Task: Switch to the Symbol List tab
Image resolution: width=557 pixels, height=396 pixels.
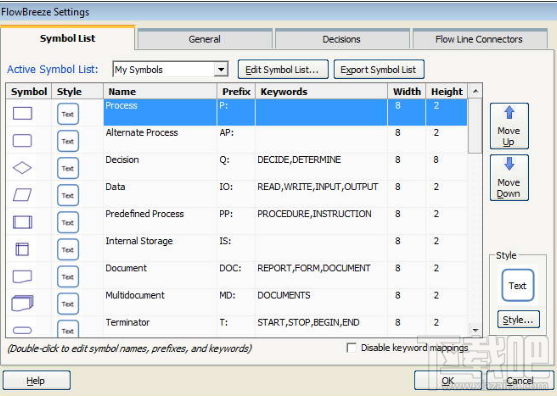Action: (x=67, y=38)
